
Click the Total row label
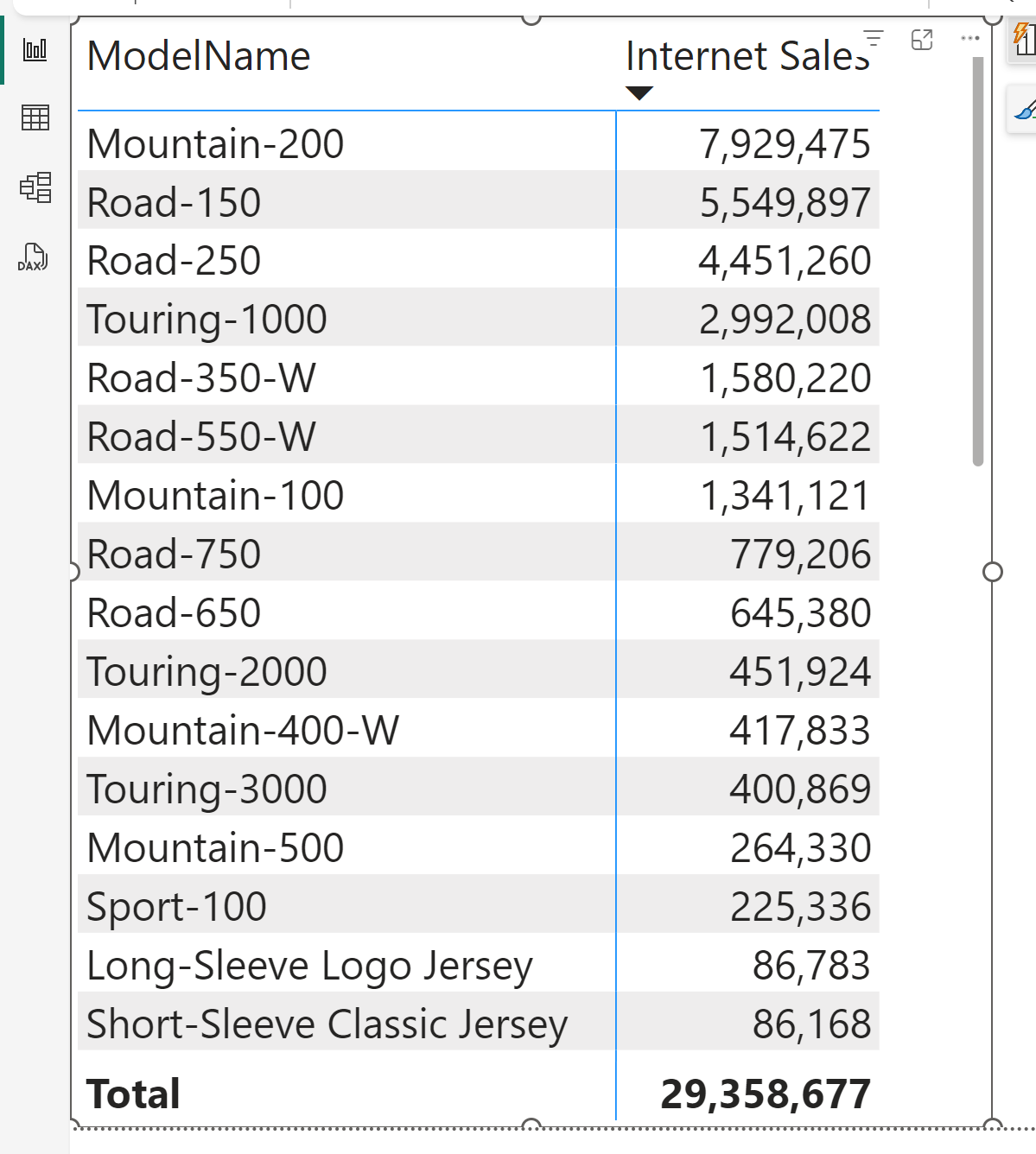[134, 1094]
